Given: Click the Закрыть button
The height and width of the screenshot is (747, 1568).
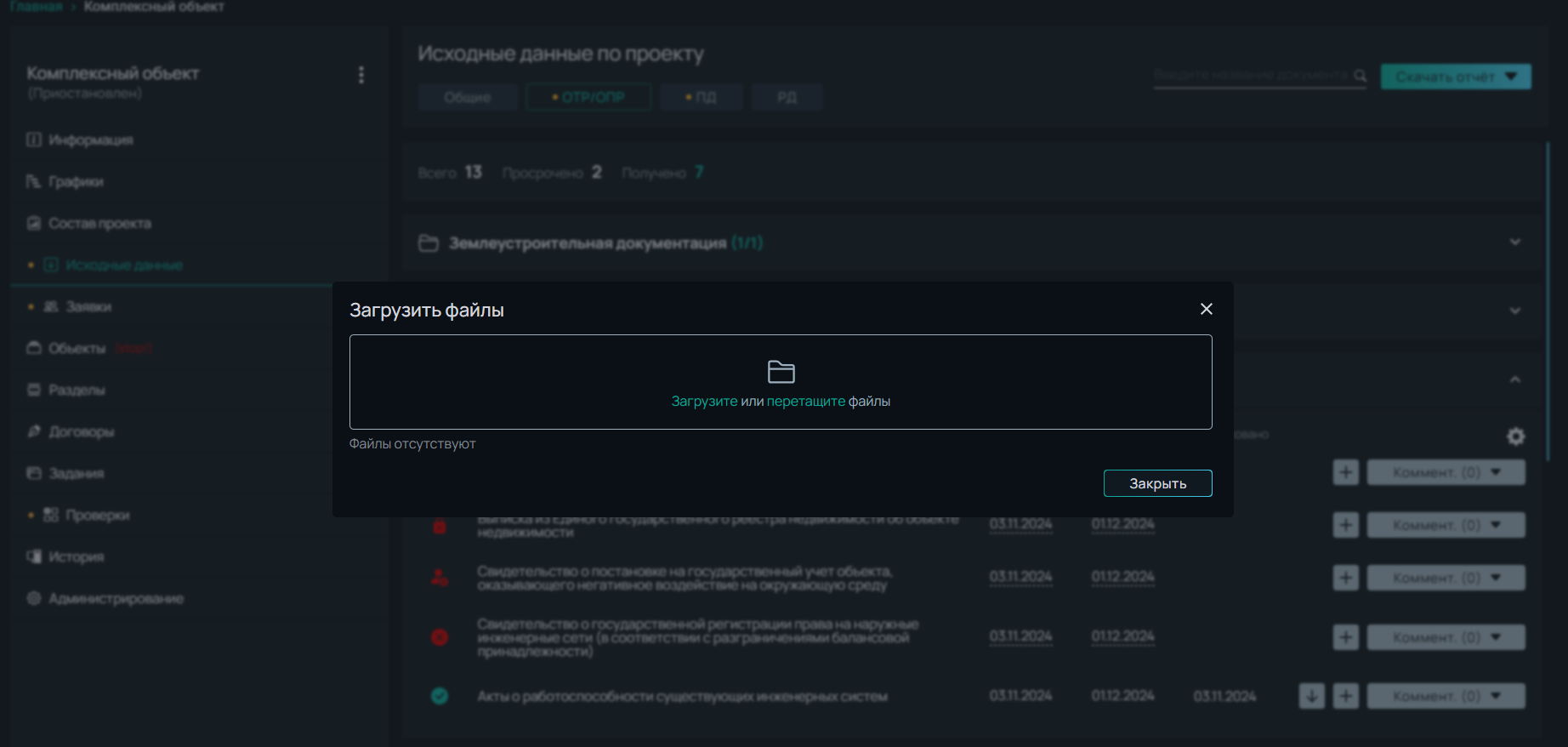Looking at the screenshot, I should coord(1157,483).
